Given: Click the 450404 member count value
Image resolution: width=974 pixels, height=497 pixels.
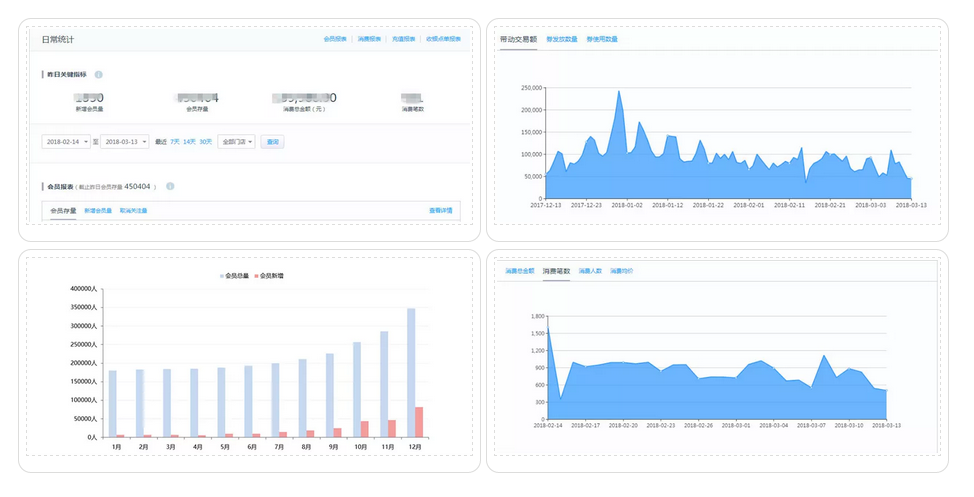Looking at the screenshot, I should (137, 186).
